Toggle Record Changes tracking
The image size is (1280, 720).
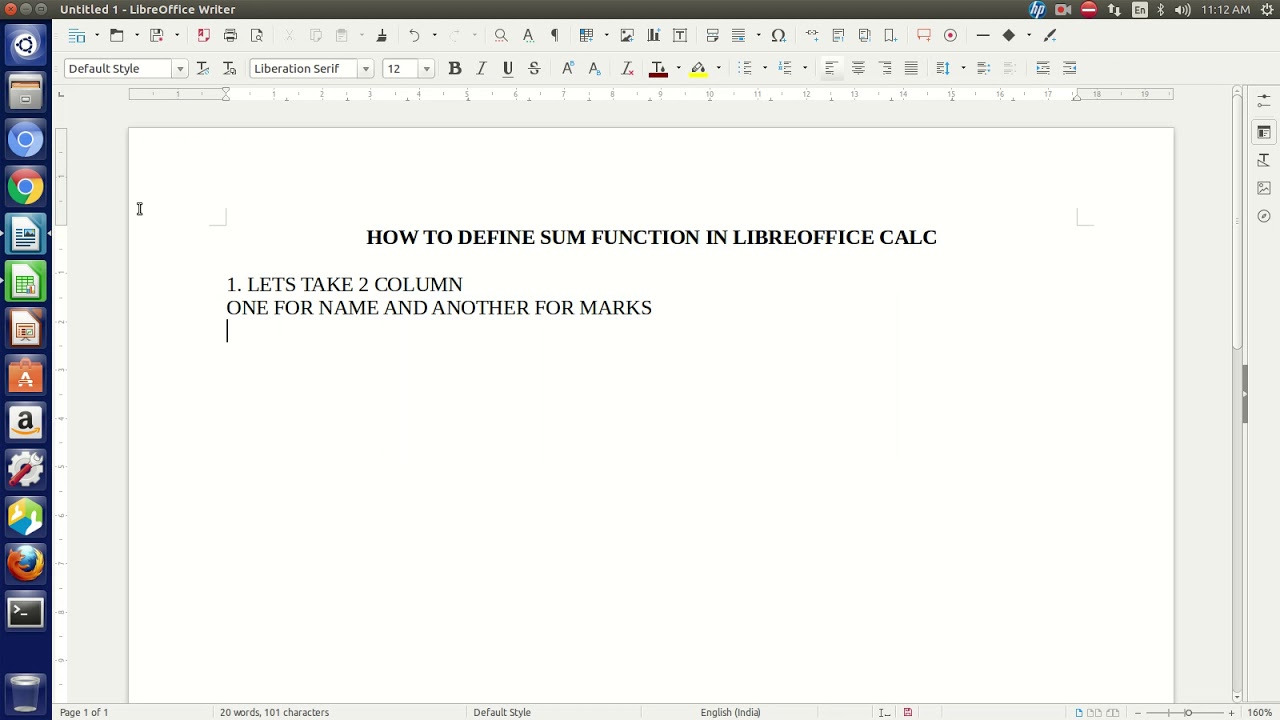pos(950,35)
